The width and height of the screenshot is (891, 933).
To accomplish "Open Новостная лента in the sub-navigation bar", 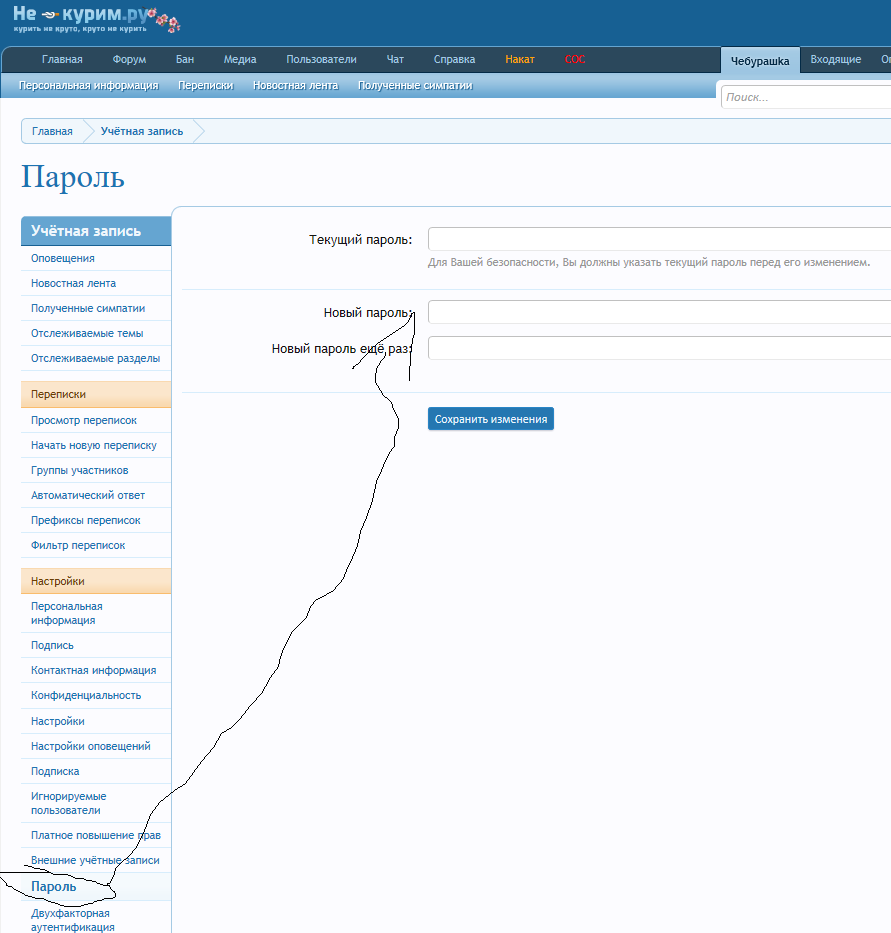I will (x=295, y=86).
